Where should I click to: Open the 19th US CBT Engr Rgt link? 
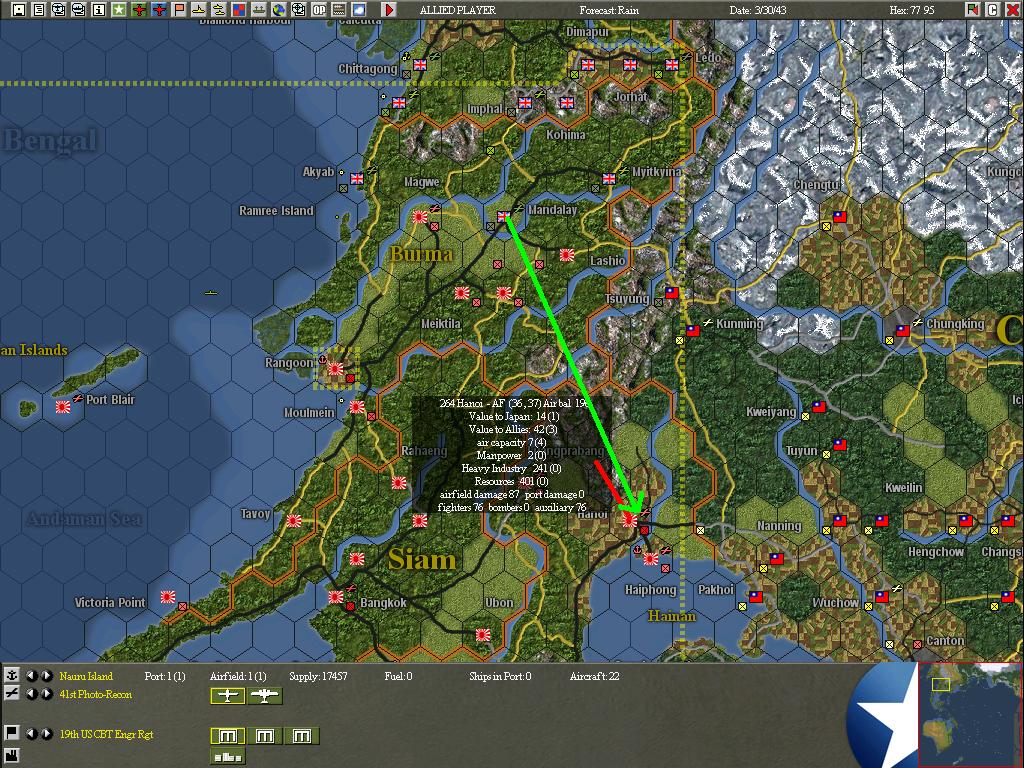[106, 734]
